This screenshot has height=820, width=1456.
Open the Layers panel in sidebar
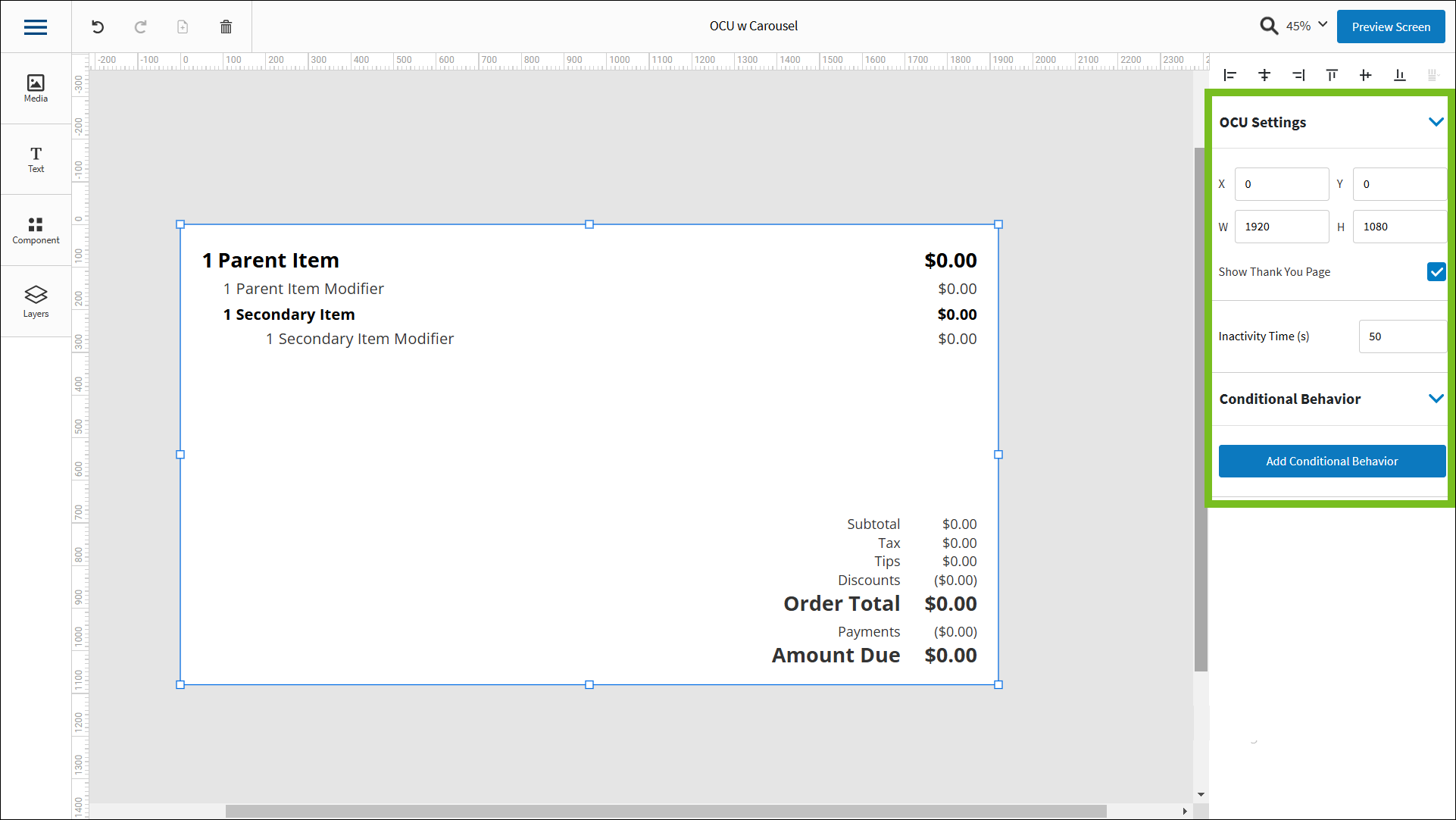[36, 302]
